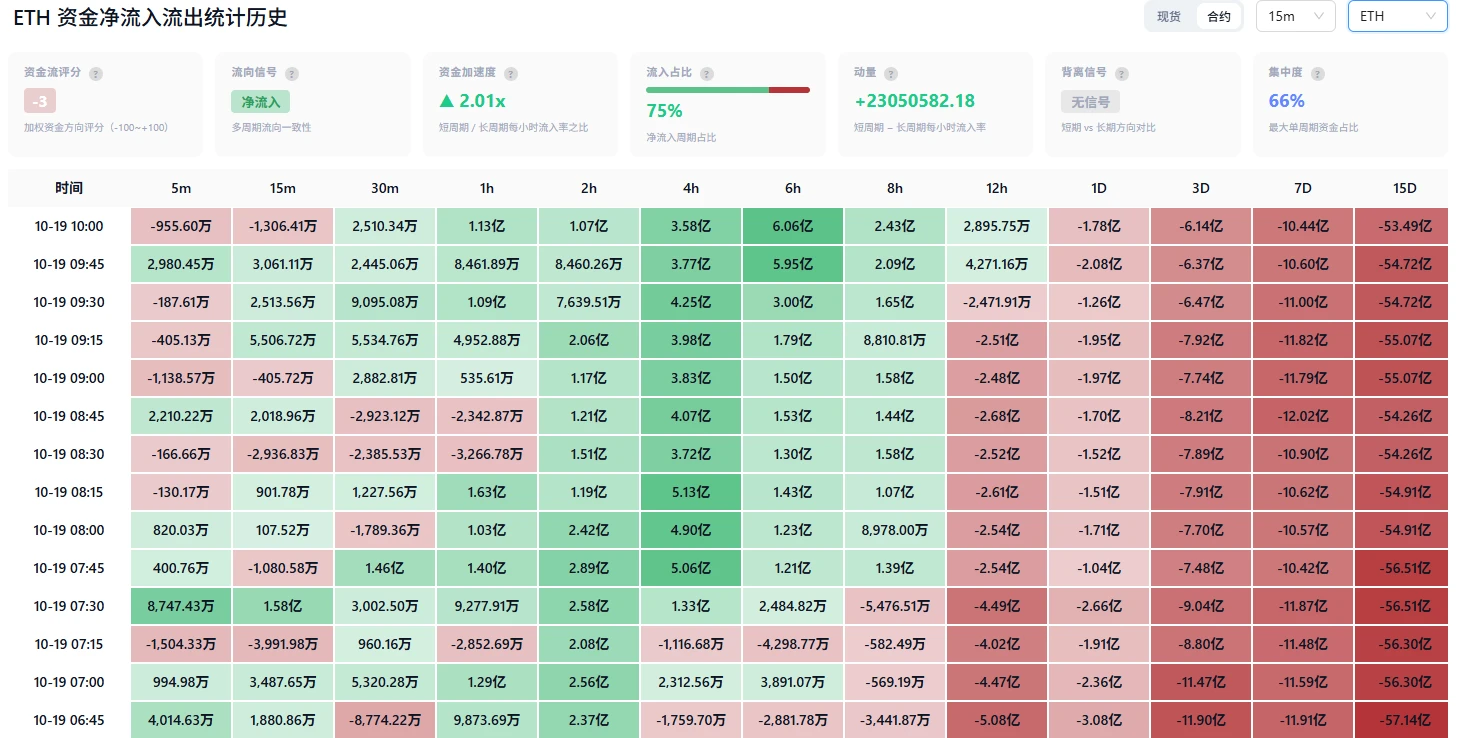Click the 6.06亿 cell
The image size is (1463, 738).
point(793,226)
